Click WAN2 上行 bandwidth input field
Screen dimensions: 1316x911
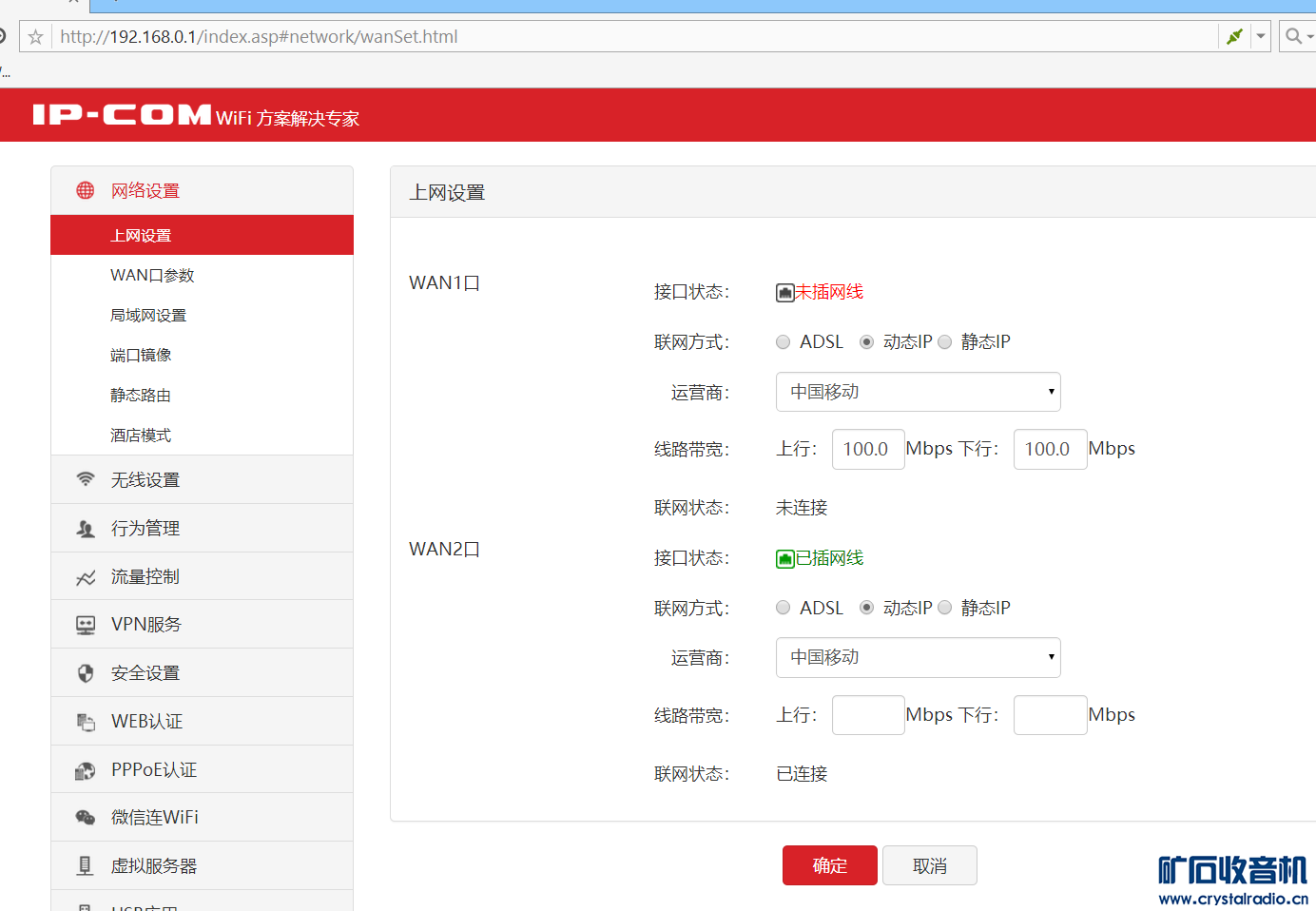(x=868, y=715)
